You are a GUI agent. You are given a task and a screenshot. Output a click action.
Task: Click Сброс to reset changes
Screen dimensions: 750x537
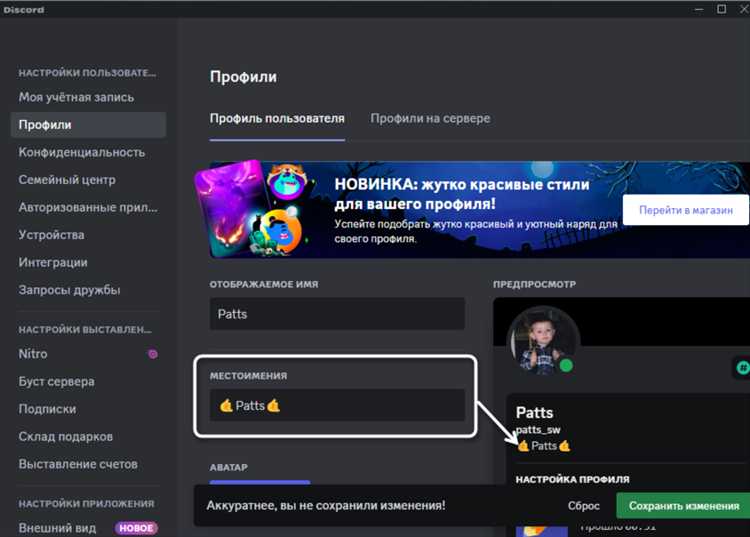584,506
